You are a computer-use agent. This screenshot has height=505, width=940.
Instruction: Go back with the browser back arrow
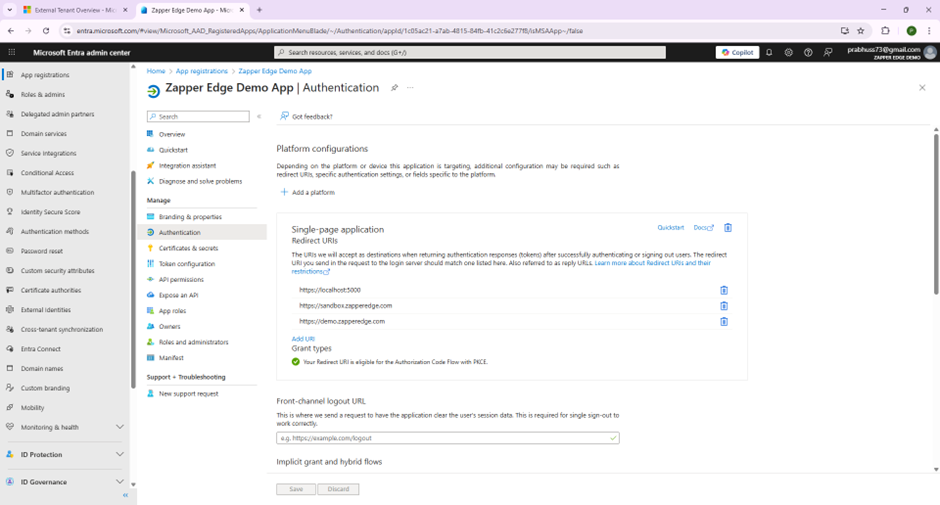[x=11, y=31]
